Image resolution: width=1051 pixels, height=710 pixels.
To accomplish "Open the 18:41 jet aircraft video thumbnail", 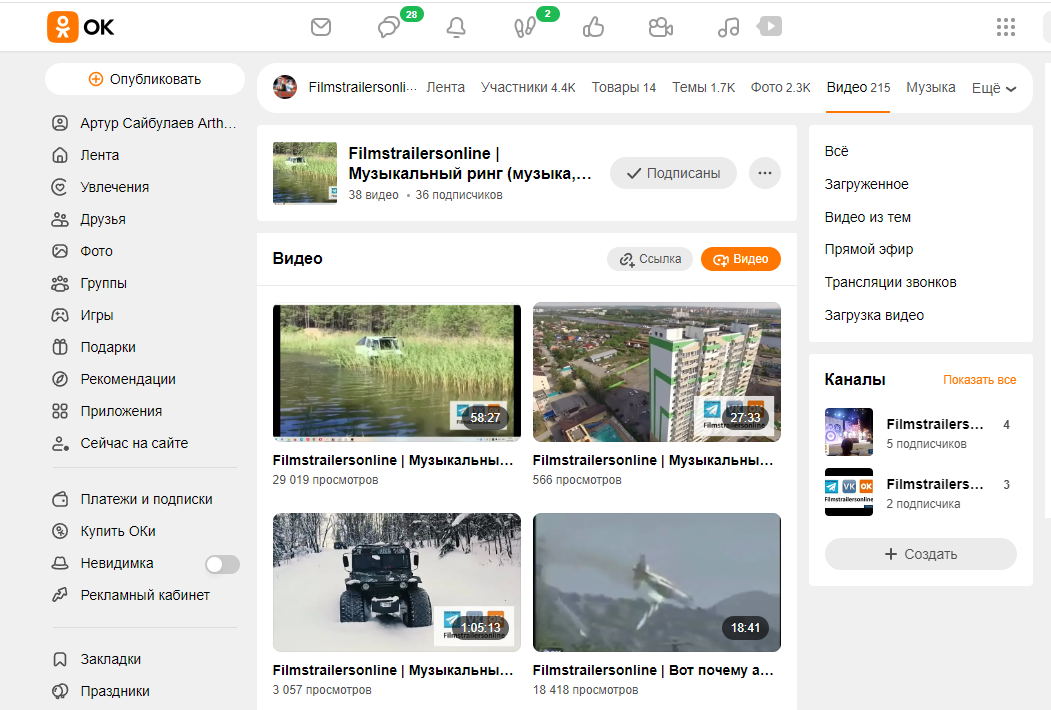I will pyautogui.click(x=657, y=582).
